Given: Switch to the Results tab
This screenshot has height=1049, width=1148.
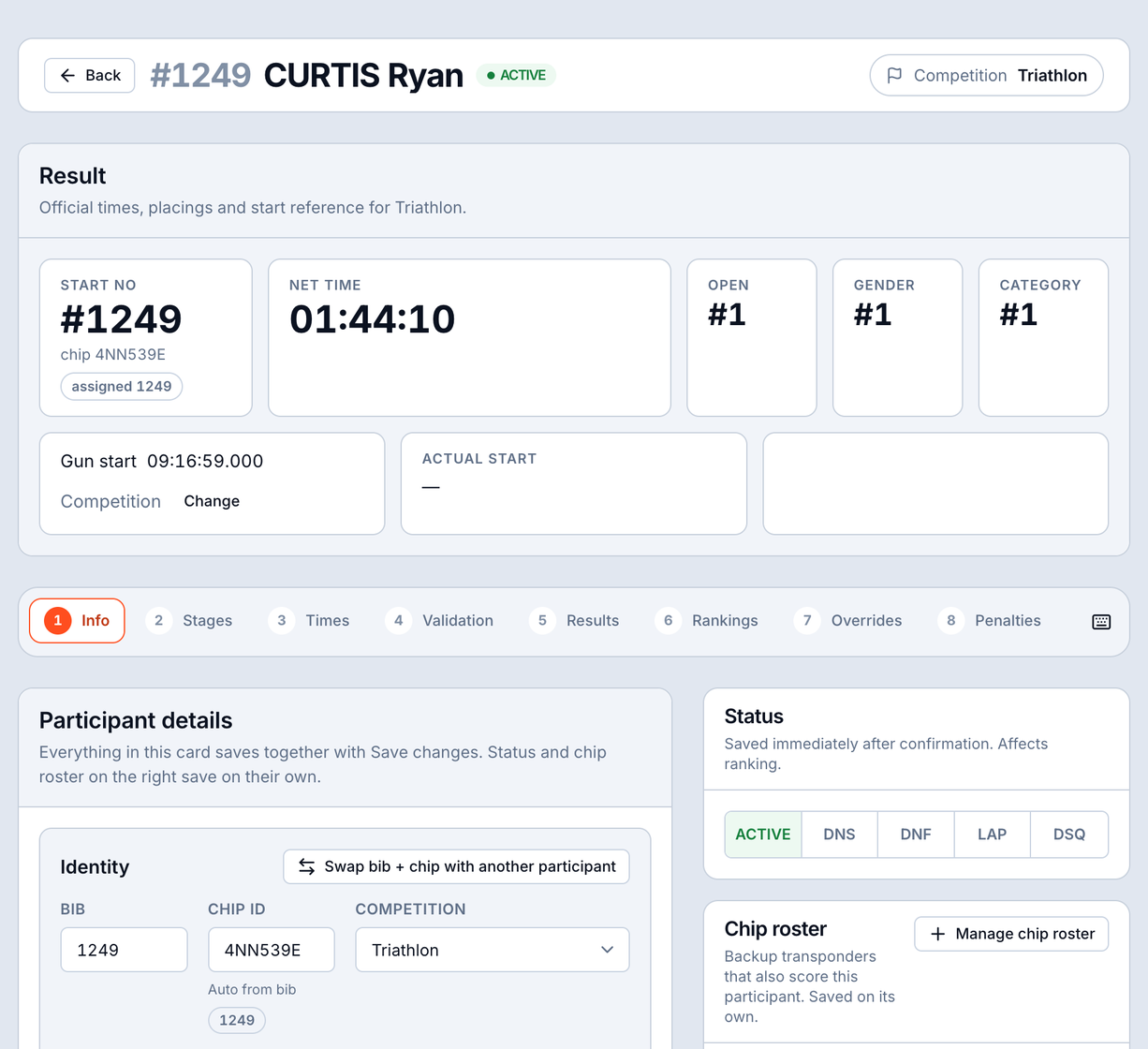Looking at the screenshot, I should click(x=573, y=621).
